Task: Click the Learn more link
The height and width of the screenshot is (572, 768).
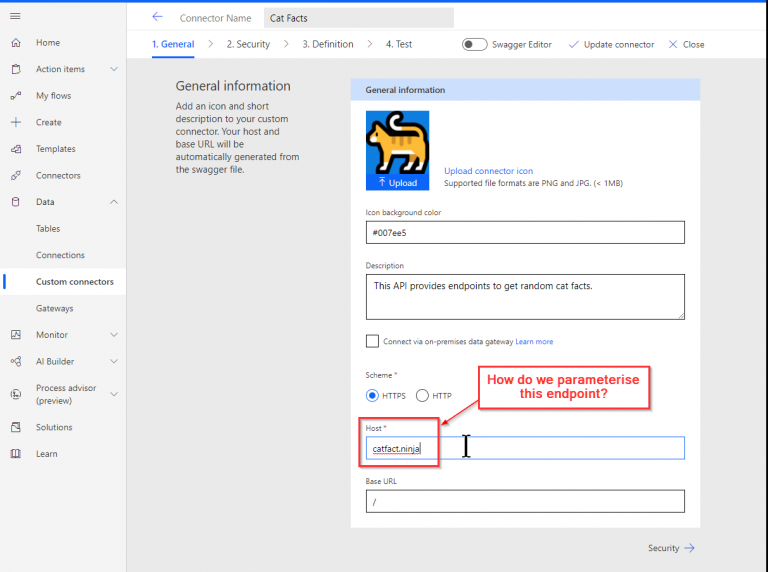Action: pyautogui.click(x=534, y=341)
